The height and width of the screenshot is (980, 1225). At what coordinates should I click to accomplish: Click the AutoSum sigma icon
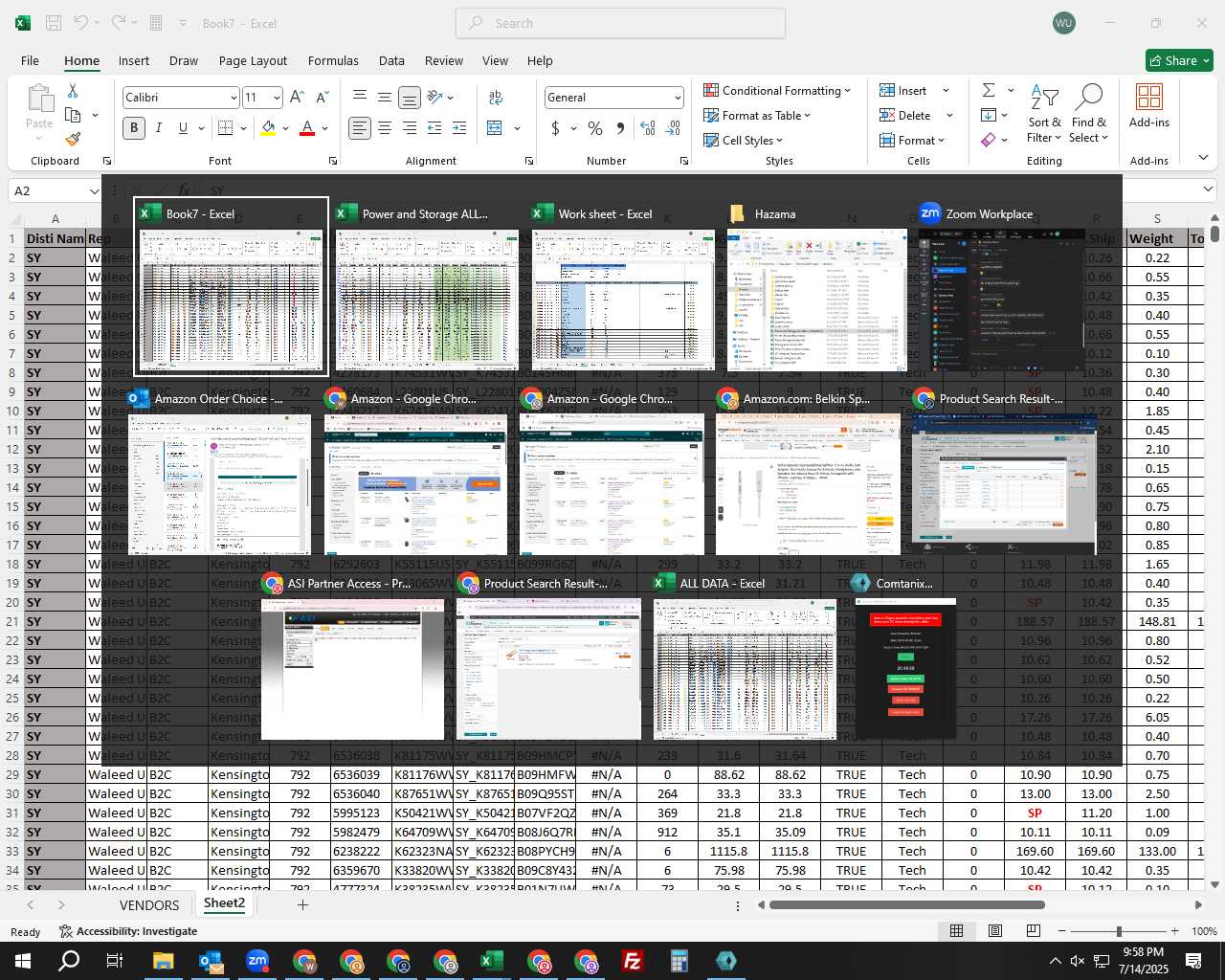tap(989, 90)
